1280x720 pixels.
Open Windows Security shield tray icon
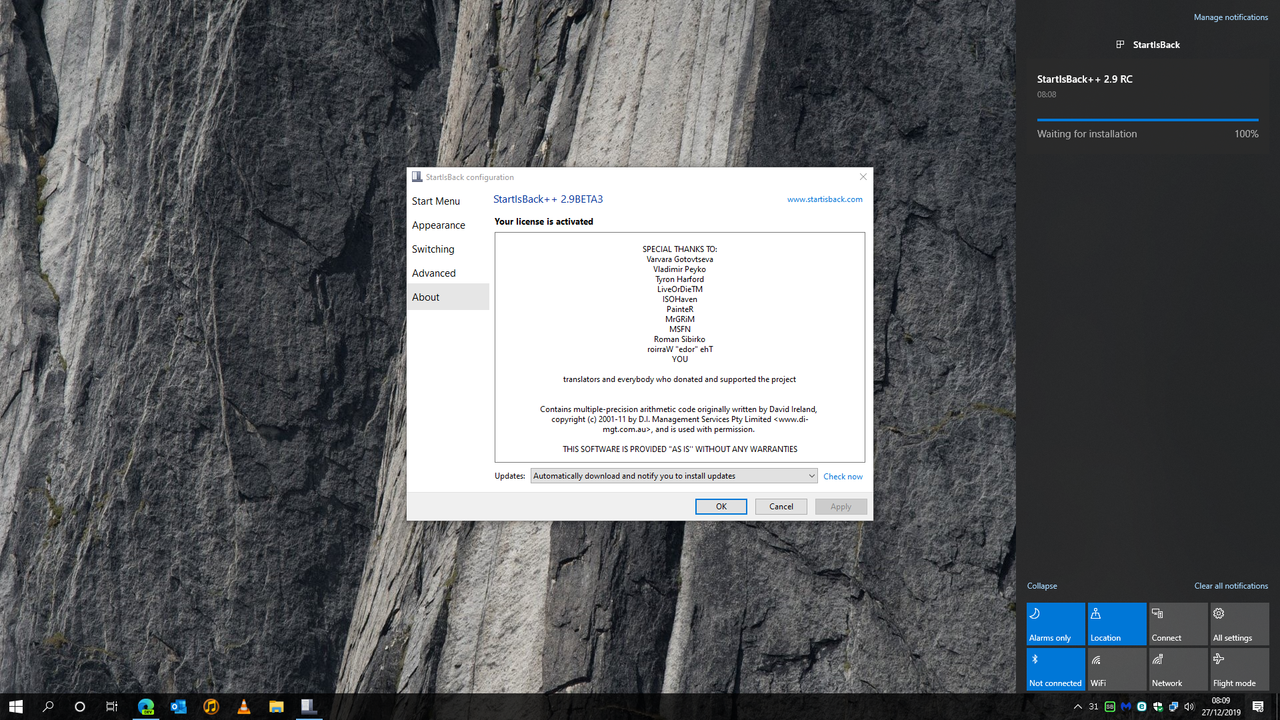pyautogui.click(x=1158, y=707)
